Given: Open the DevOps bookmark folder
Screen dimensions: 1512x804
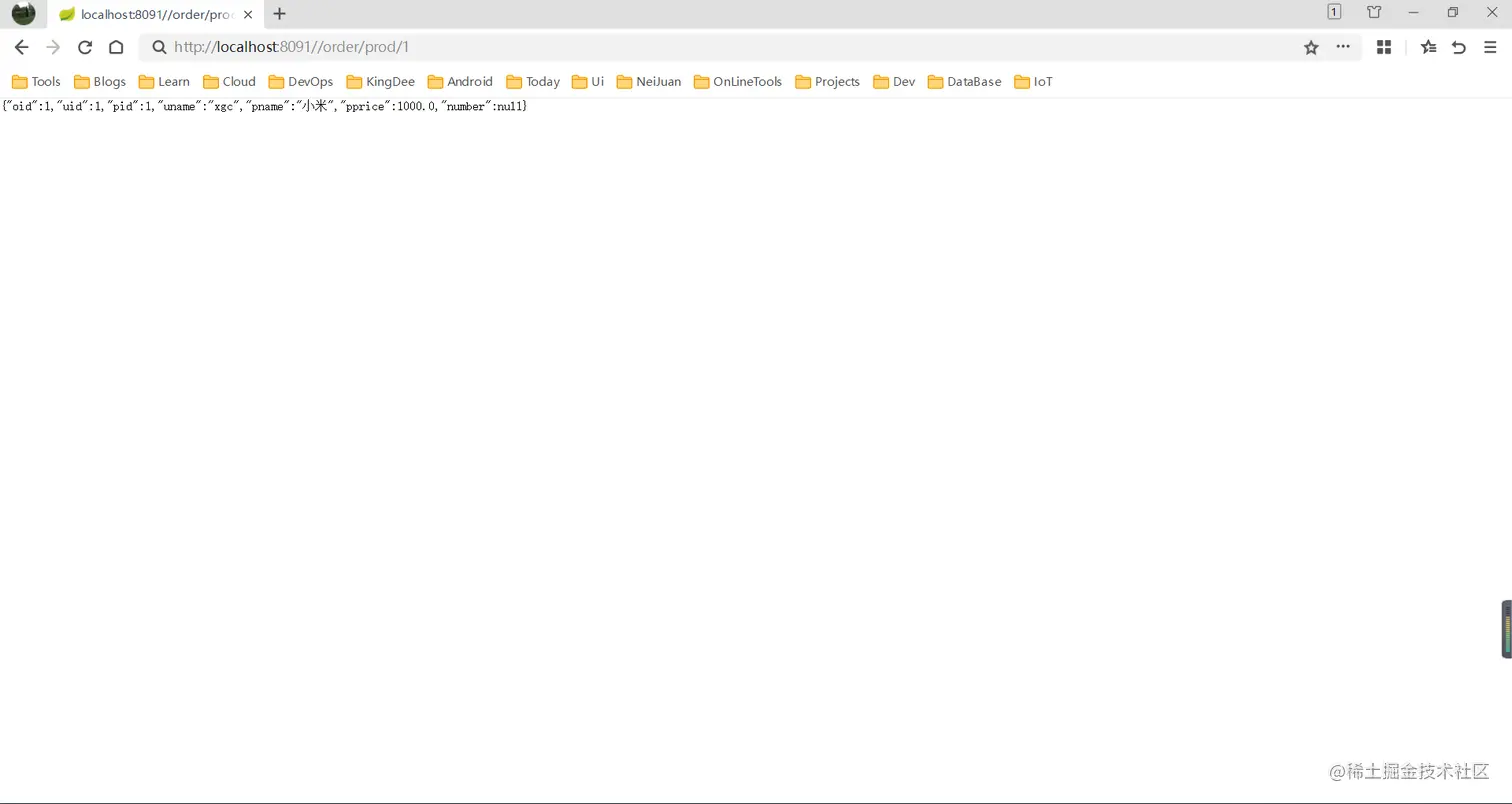Looking at the screenshot, I should tap(301, 82).
